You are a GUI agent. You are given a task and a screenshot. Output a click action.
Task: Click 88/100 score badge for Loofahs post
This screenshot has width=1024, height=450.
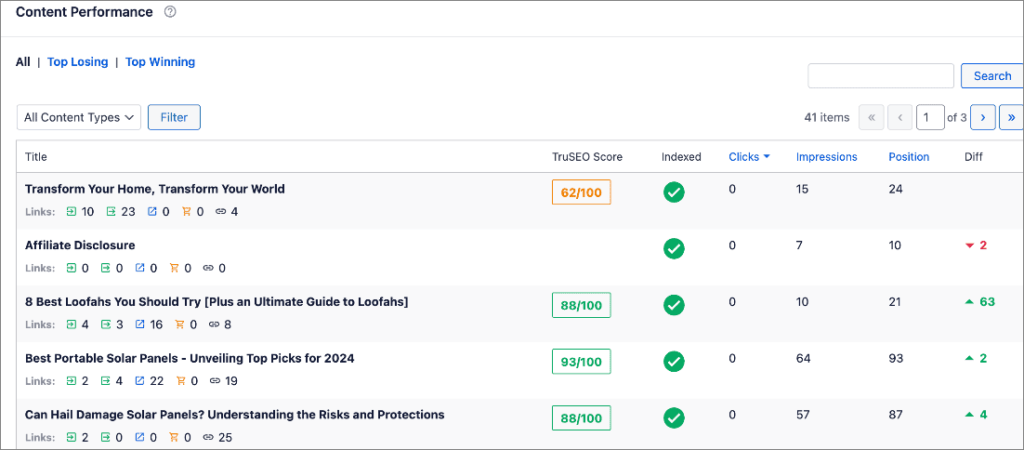pyautogui.click(x=581, y=305)
